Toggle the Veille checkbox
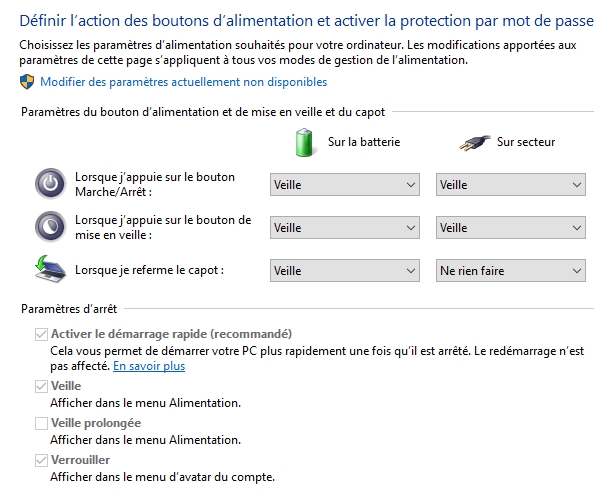Screen dimensions: 616x499 tap(41, 386)
